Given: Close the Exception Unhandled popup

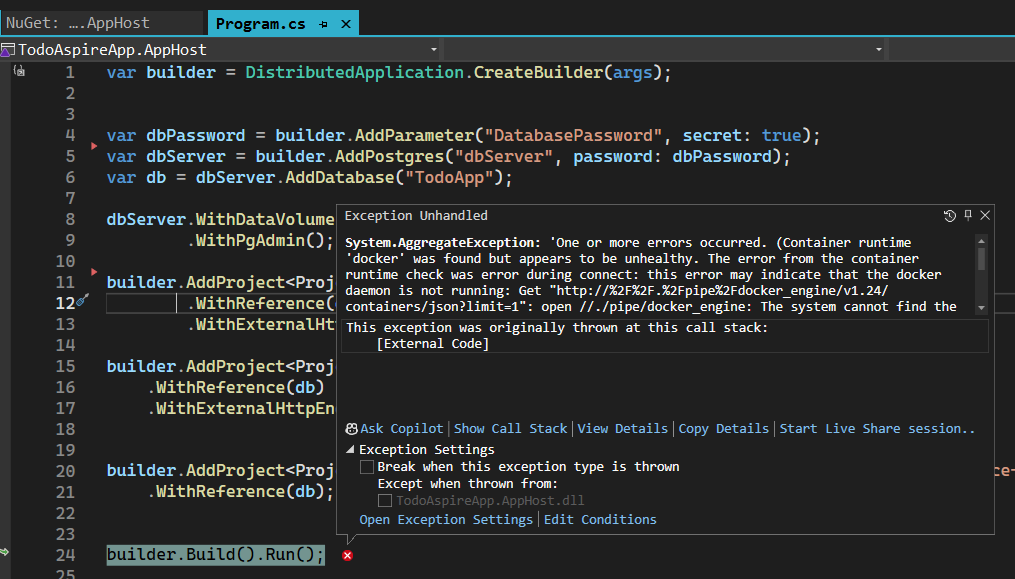Looking at the screenshot, I should point(985,216).
